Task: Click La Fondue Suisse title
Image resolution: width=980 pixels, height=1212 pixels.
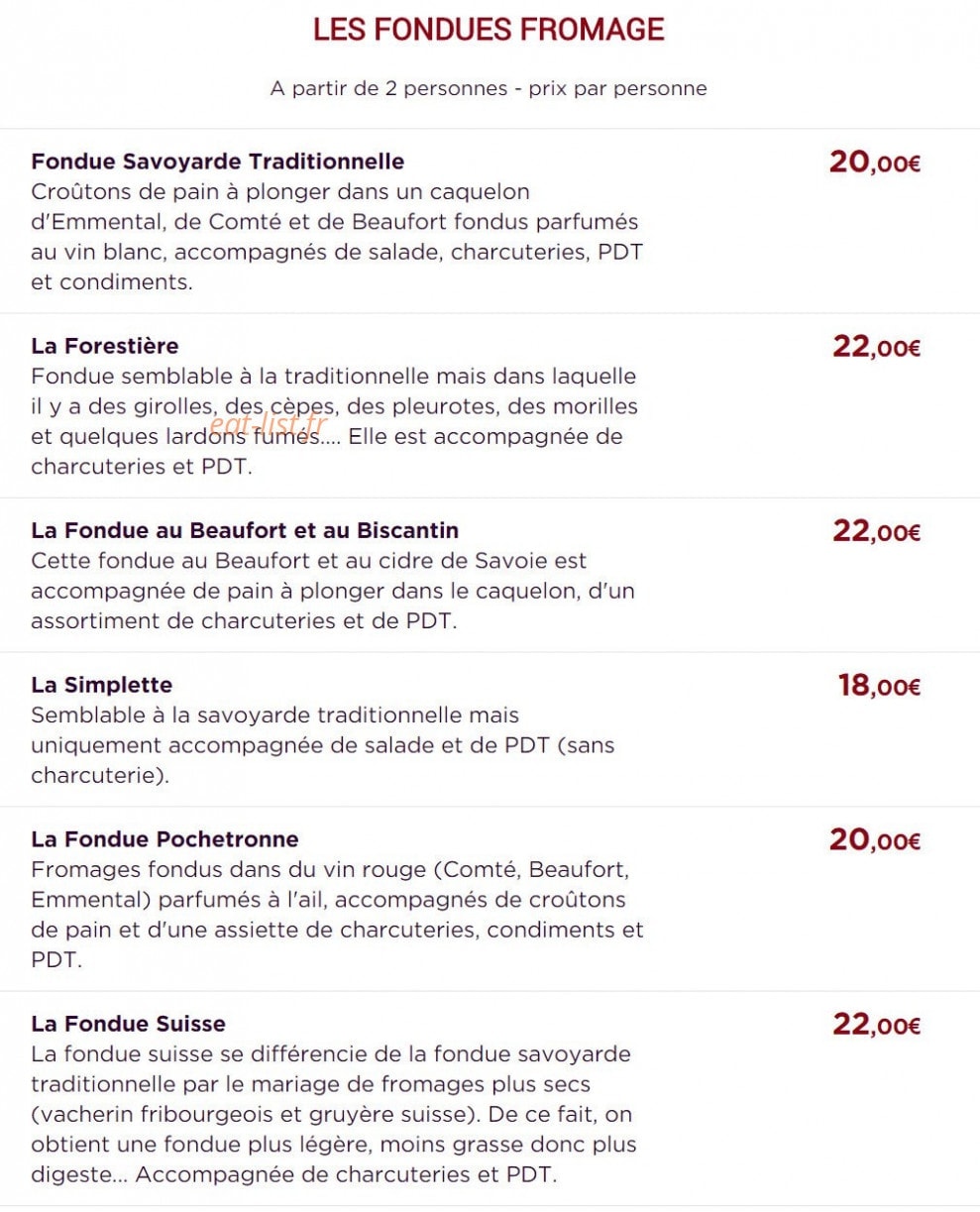Action: pyautogui.click(x=128, y=1024)
